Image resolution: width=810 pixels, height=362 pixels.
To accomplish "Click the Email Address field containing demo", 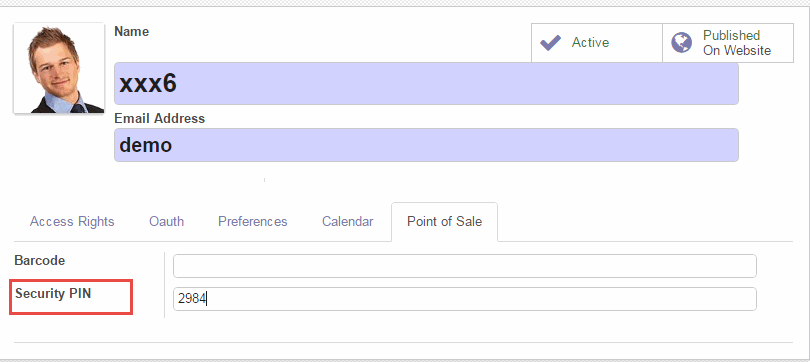I will (426, 145).
